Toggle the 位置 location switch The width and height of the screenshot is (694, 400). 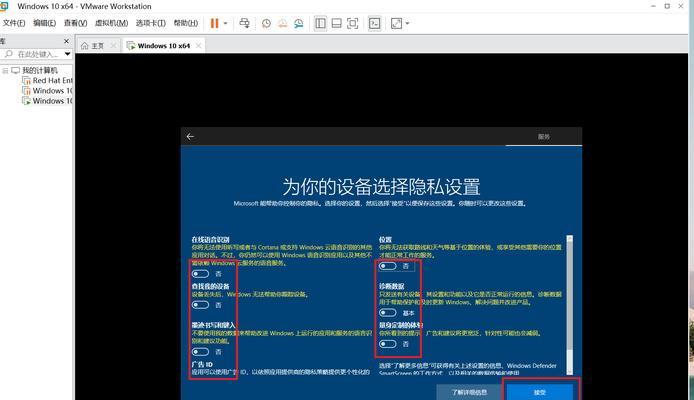tap(388, 266)
